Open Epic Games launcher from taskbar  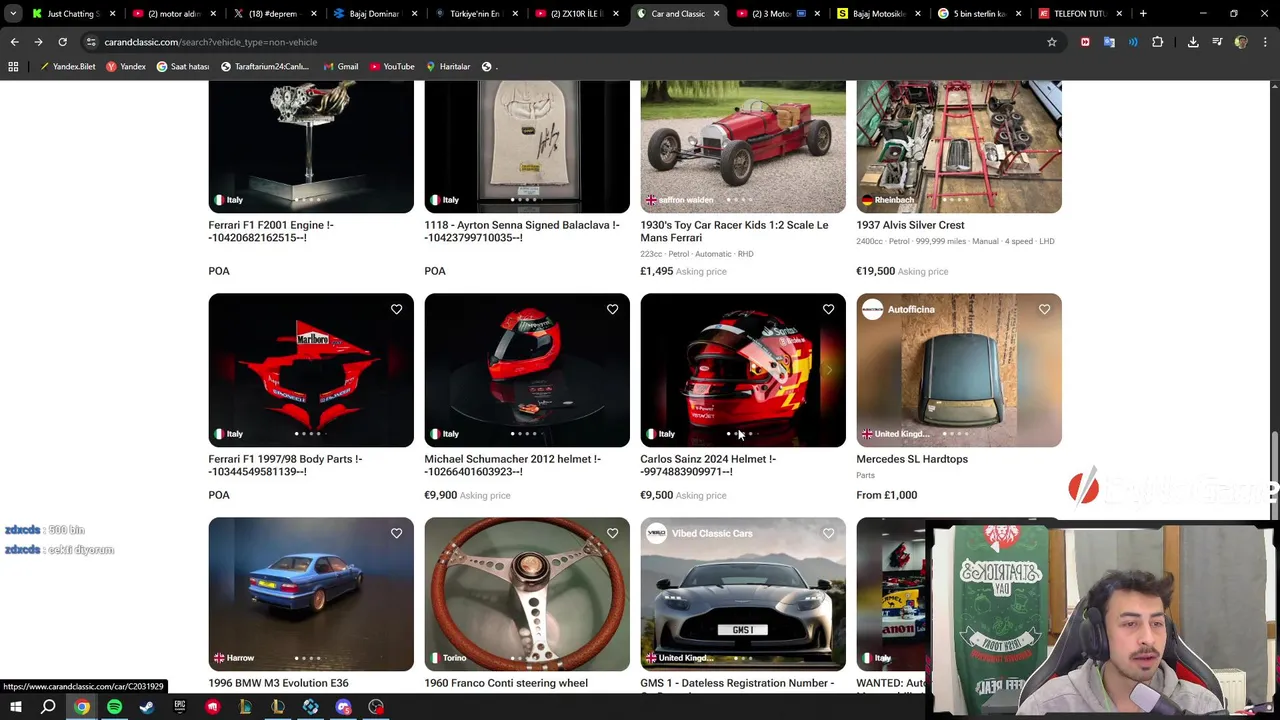click(x=180, y=707)
